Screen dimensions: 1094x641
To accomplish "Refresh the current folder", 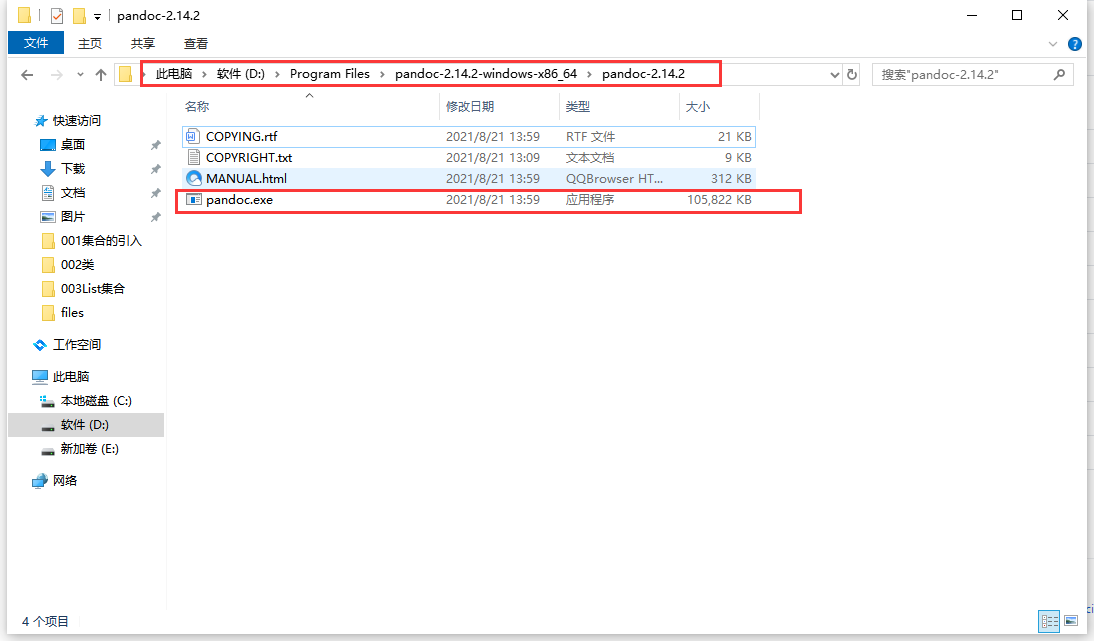I will click(852, 75).
